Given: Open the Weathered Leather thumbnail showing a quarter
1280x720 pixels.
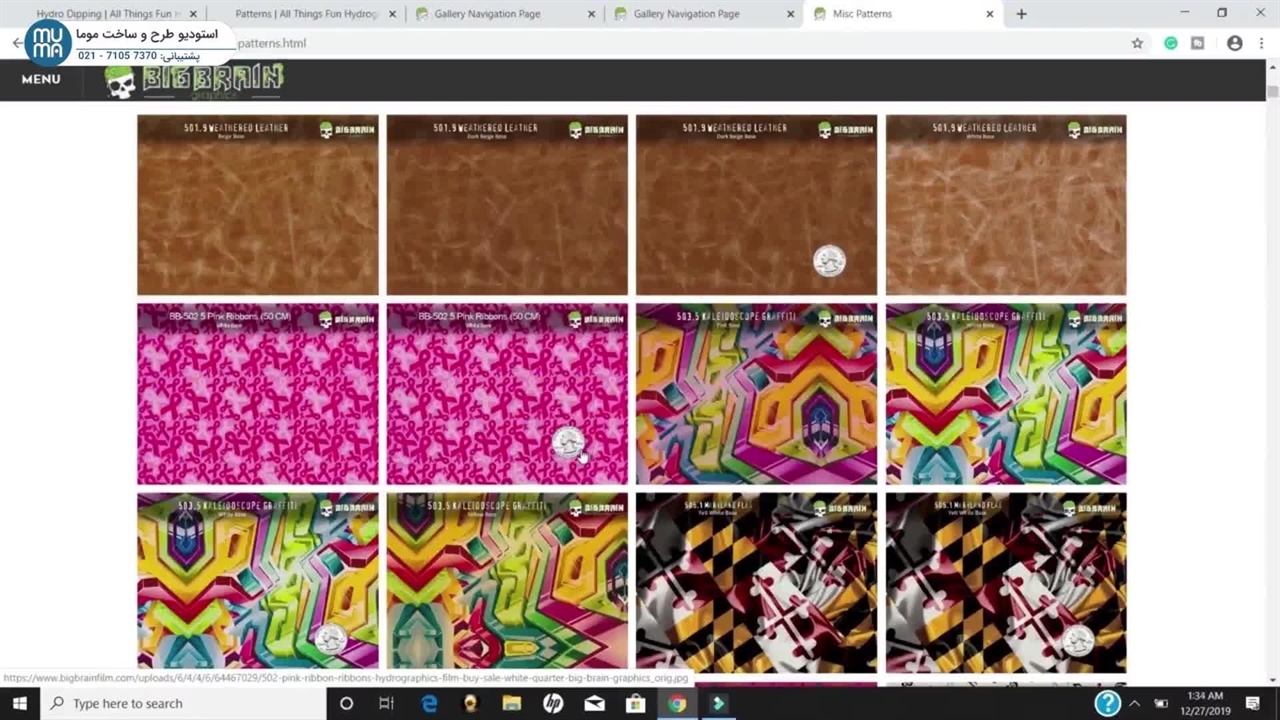Looking at the screenshot, I should pyautogui.click(x=756, y=205).
